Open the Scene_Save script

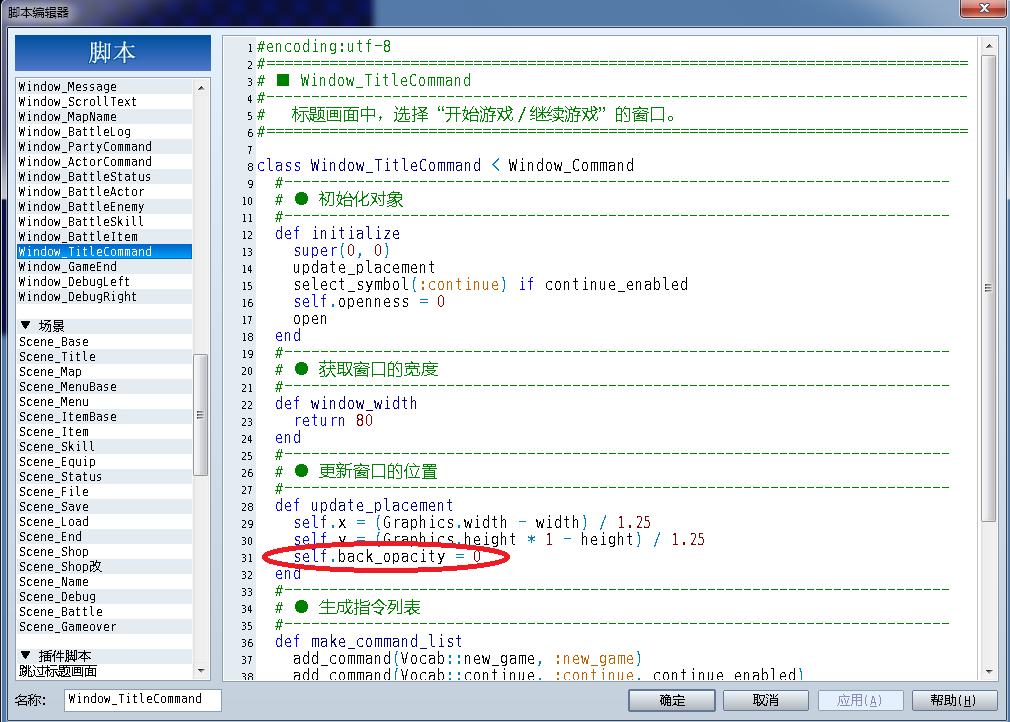tap(104, 506)
